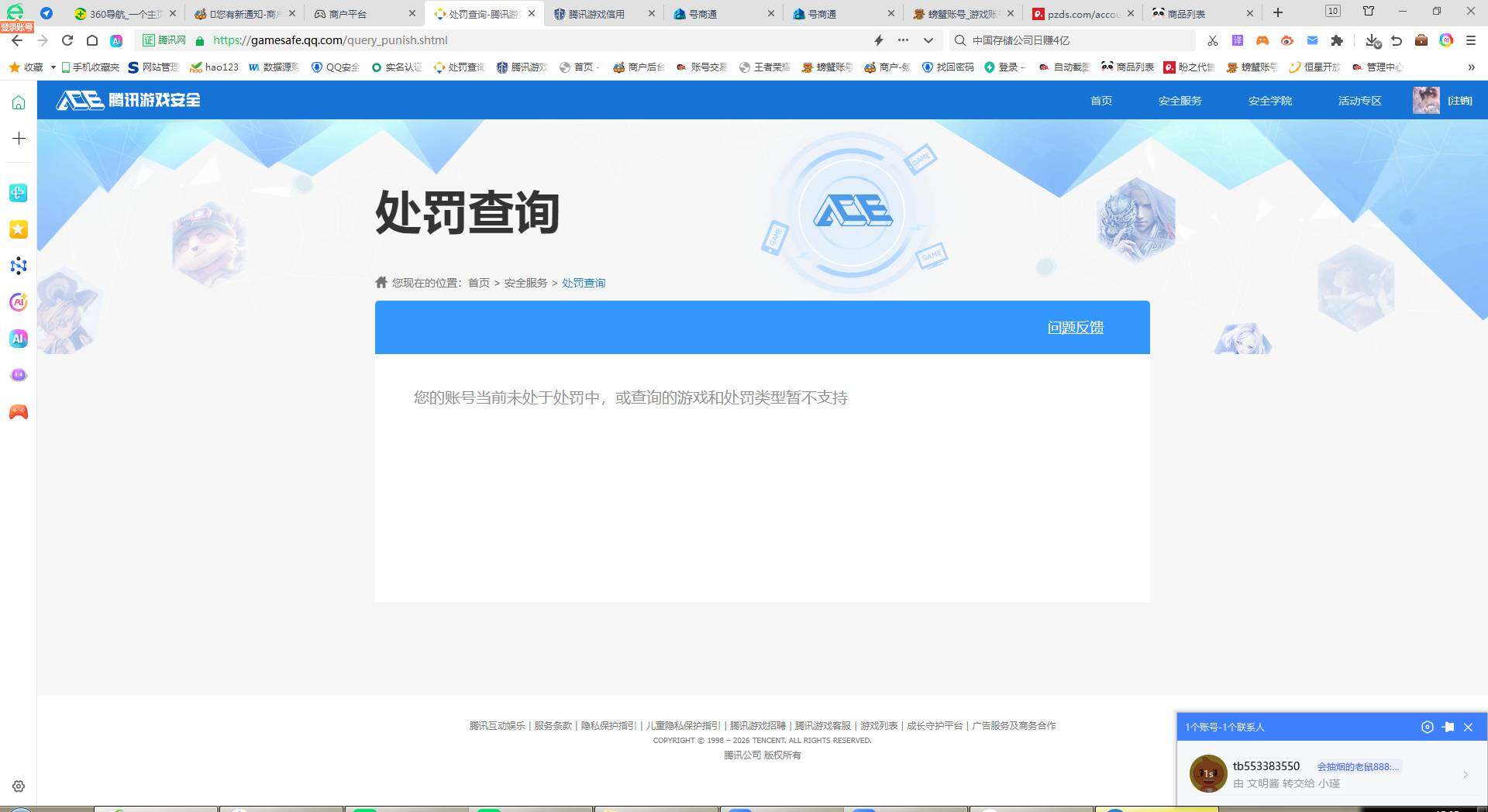Click the undo closed tab arrow icon
The width and height of the screenshot is (1488, 812).
click(x=1397, y=40)
